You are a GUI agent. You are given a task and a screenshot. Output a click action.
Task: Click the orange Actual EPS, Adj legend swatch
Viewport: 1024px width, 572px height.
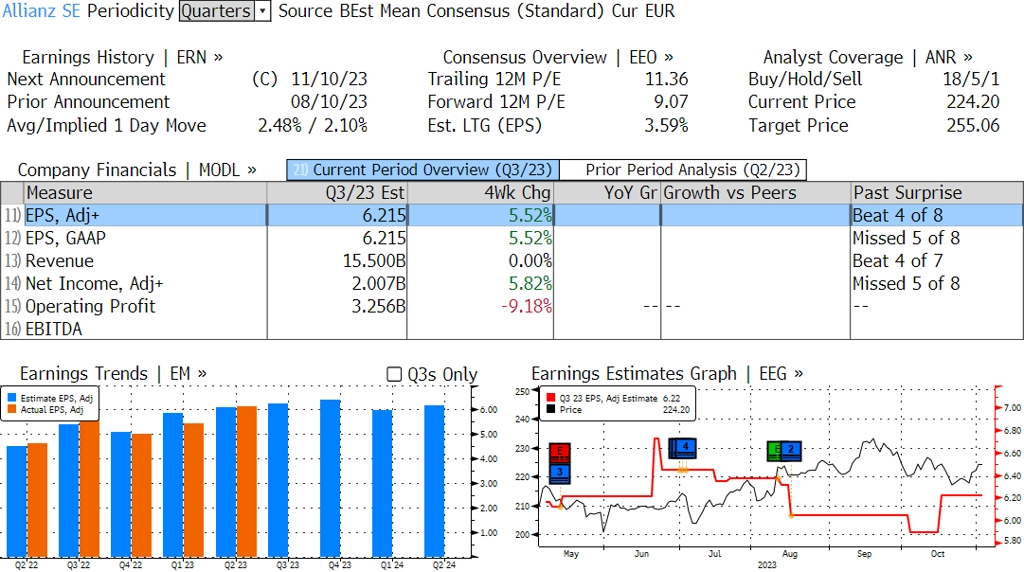point(12,409)
